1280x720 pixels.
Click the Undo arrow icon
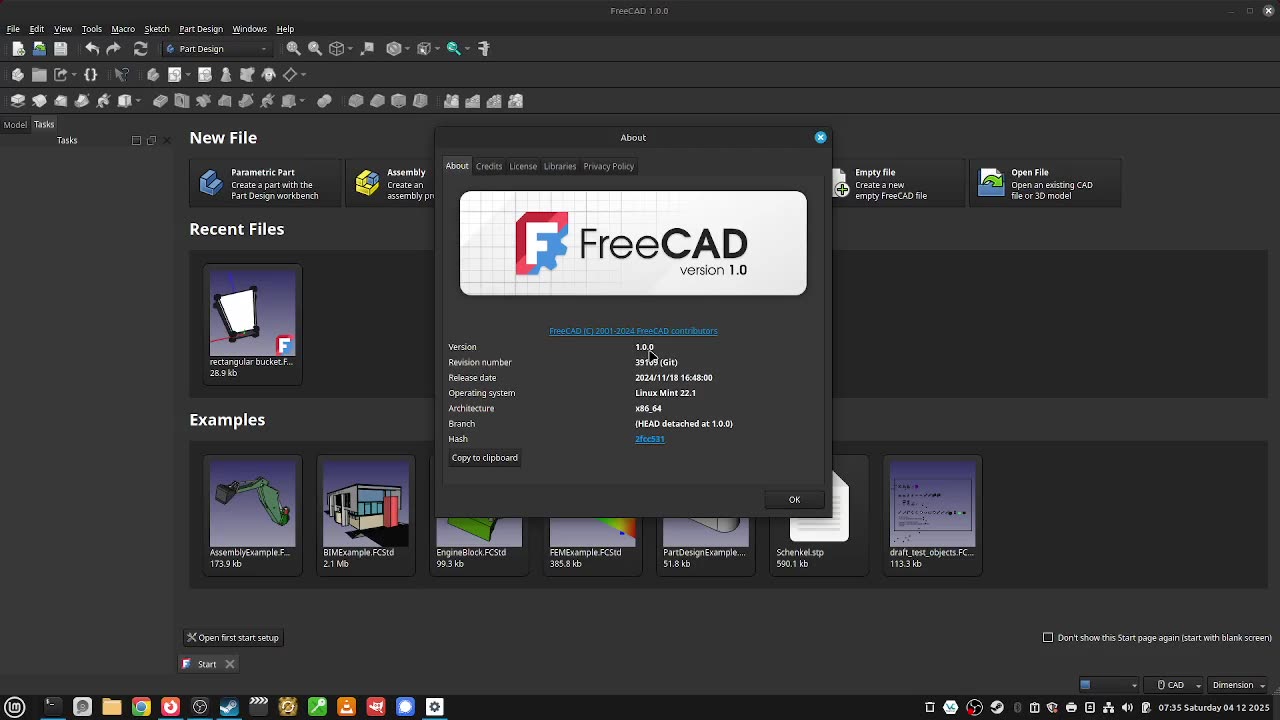pyautogui.click(x=92, y=49)
